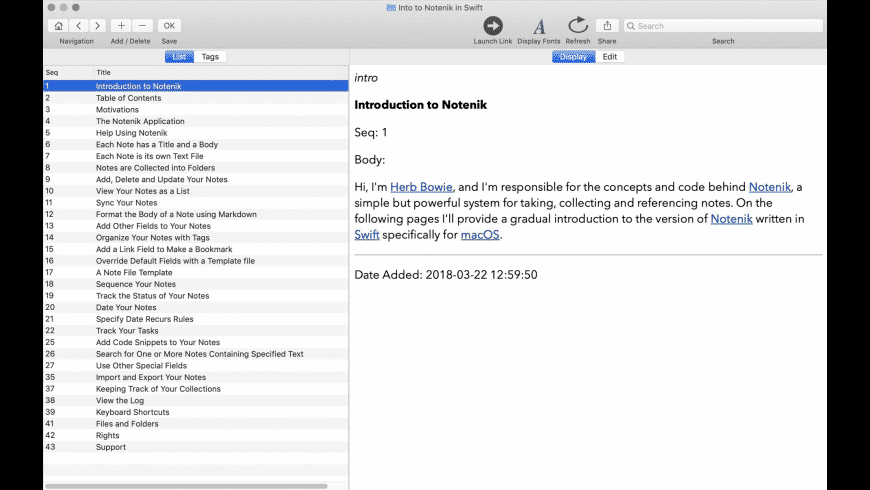Select 'Notes are Collected into Folders'
870x490 pixels.
click(x=196, y=168)
